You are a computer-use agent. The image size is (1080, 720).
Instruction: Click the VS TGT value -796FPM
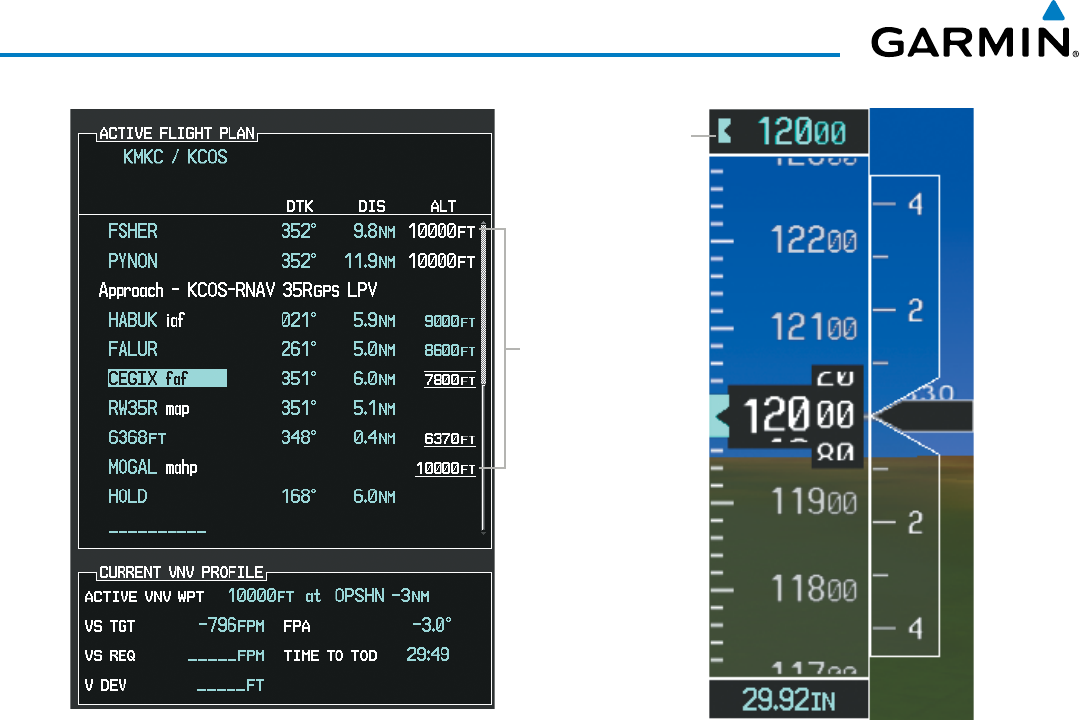pyautogui.click(x=231, y=625)
